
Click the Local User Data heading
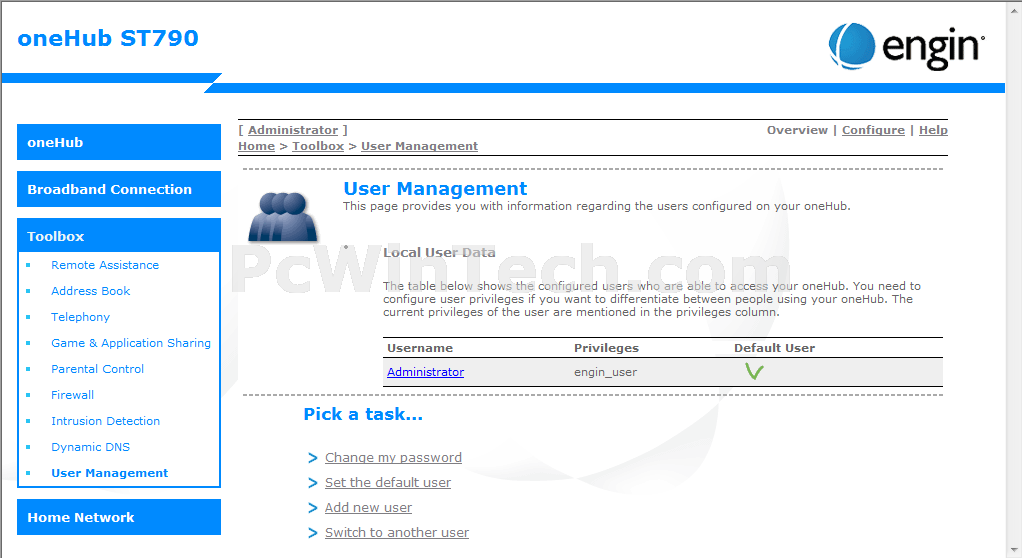[439, 252]
